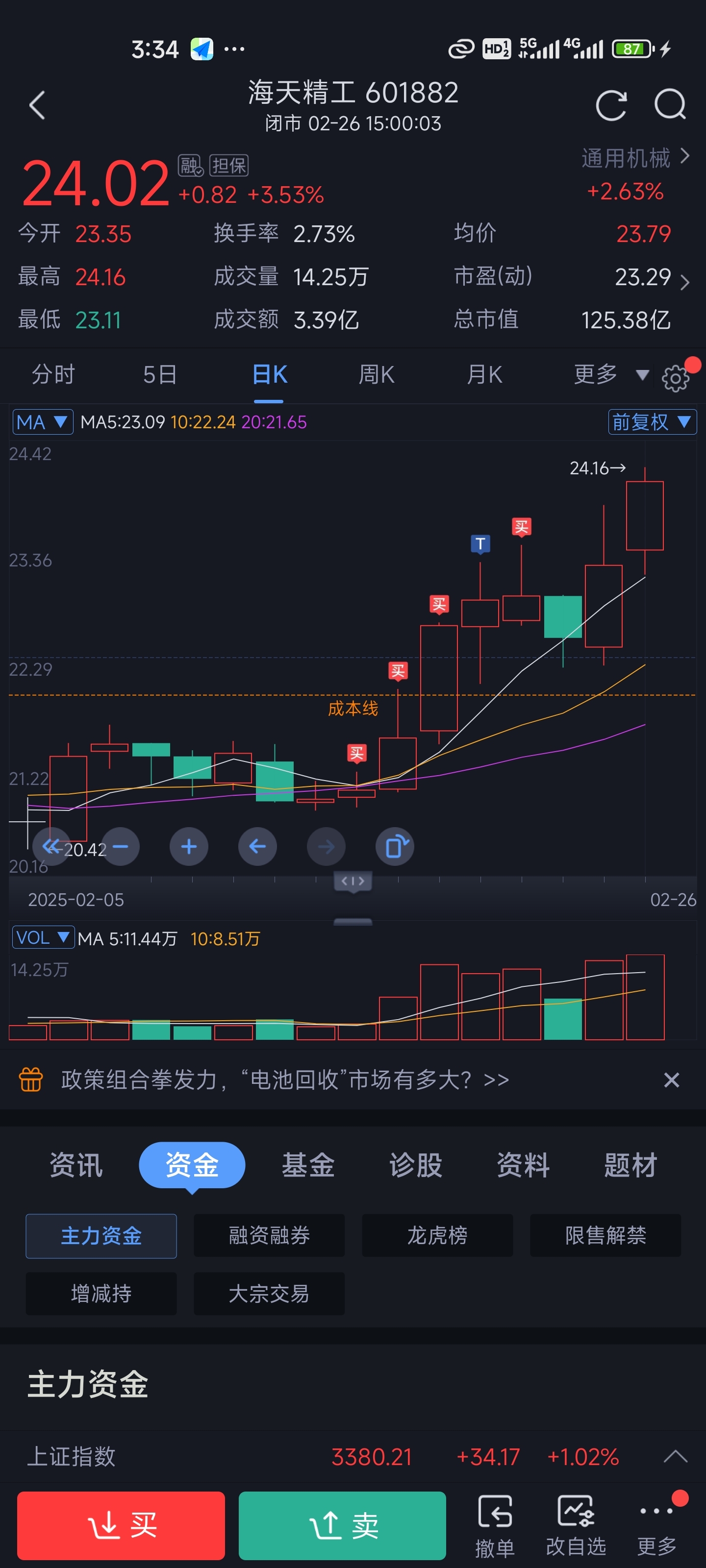Navigate back with the arrow

point(37,105)
